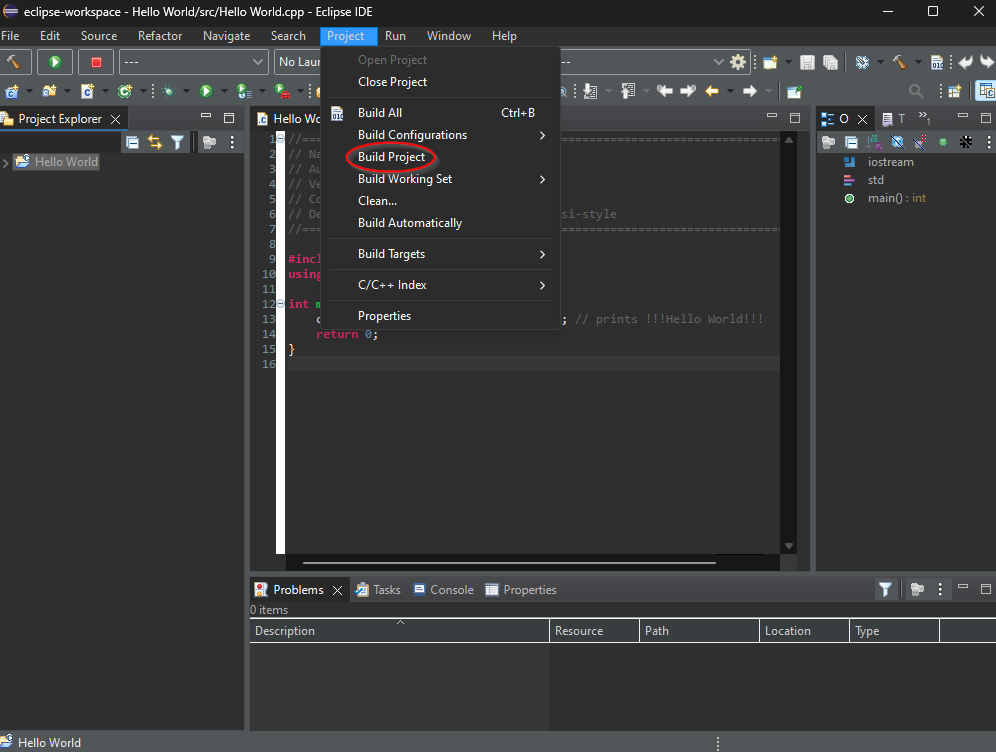Toggle Link with Editor in Project Explorer
The width and height of the screenshot is (996, 752).
155,142
